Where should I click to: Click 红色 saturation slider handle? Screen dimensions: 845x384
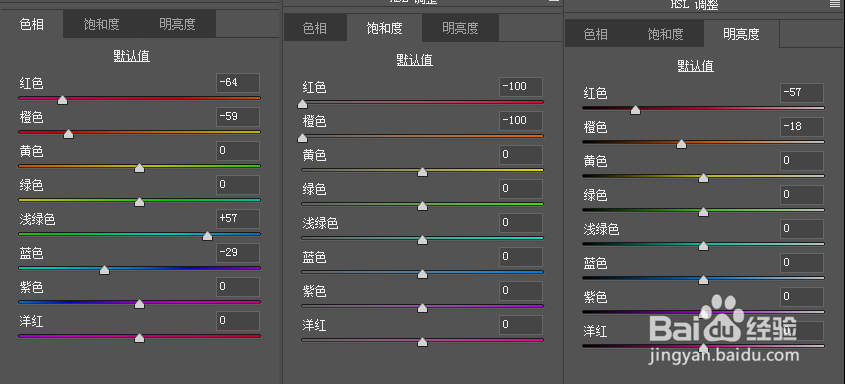(x=303, y=104)
